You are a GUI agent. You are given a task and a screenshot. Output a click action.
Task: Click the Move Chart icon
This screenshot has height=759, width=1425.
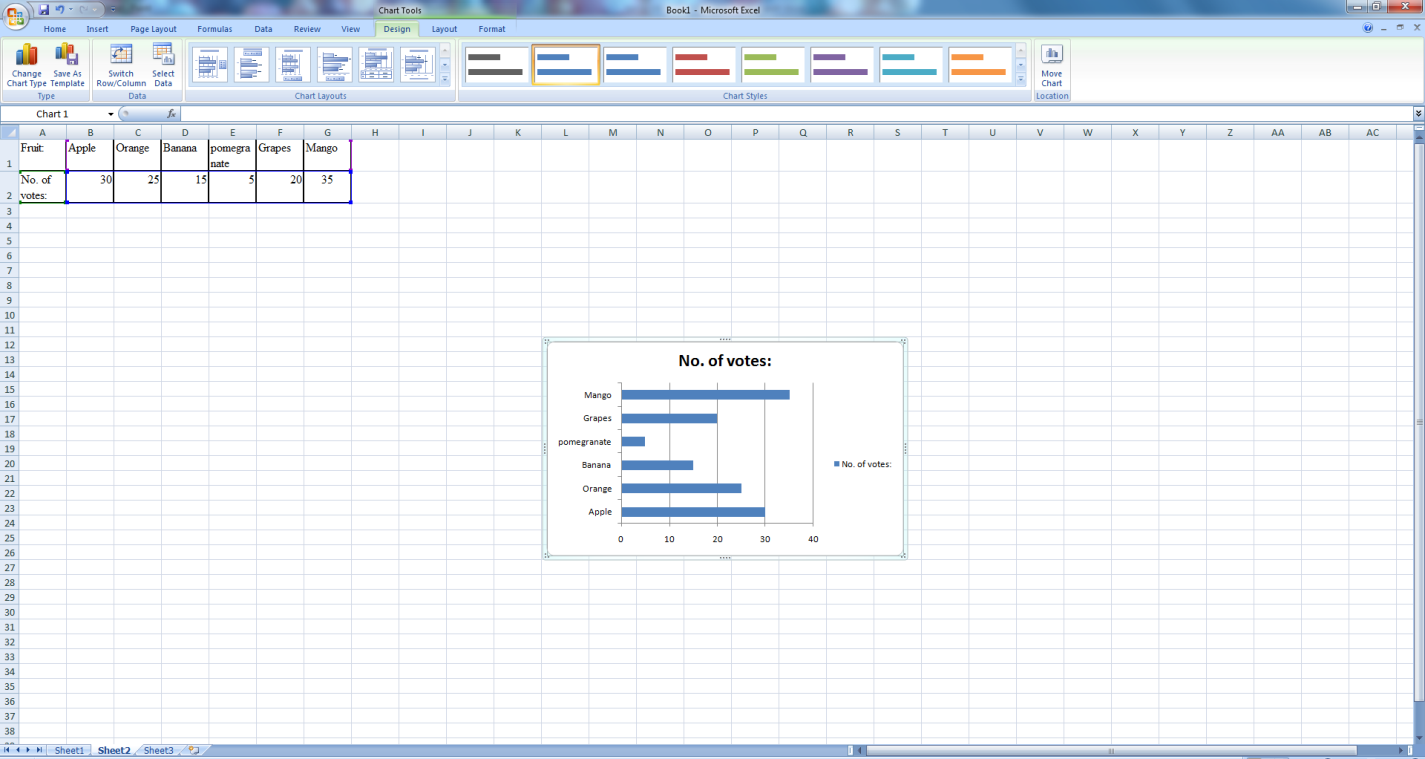[1051, 56]
